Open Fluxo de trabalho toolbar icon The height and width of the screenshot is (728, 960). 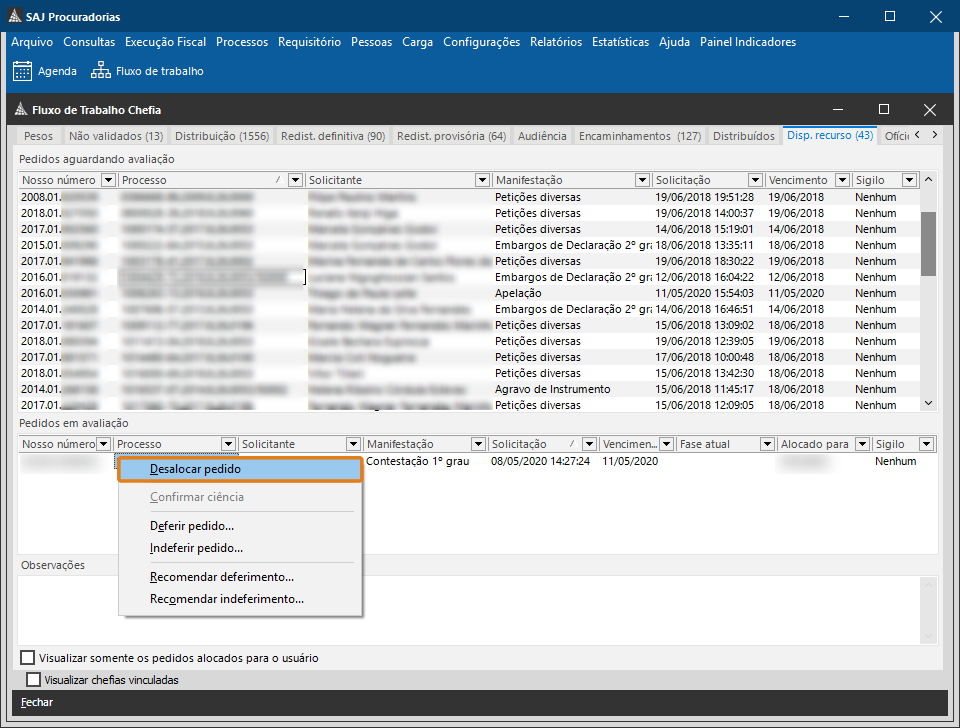(101, 71)
